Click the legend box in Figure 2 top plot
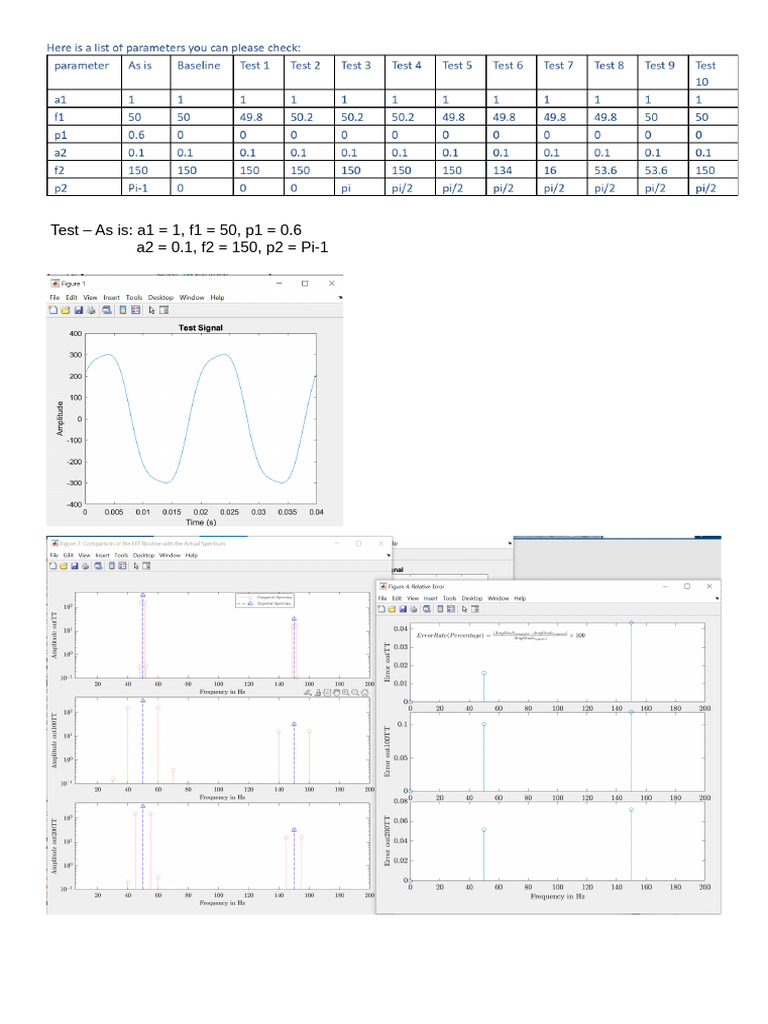 (x=265, y=600)
